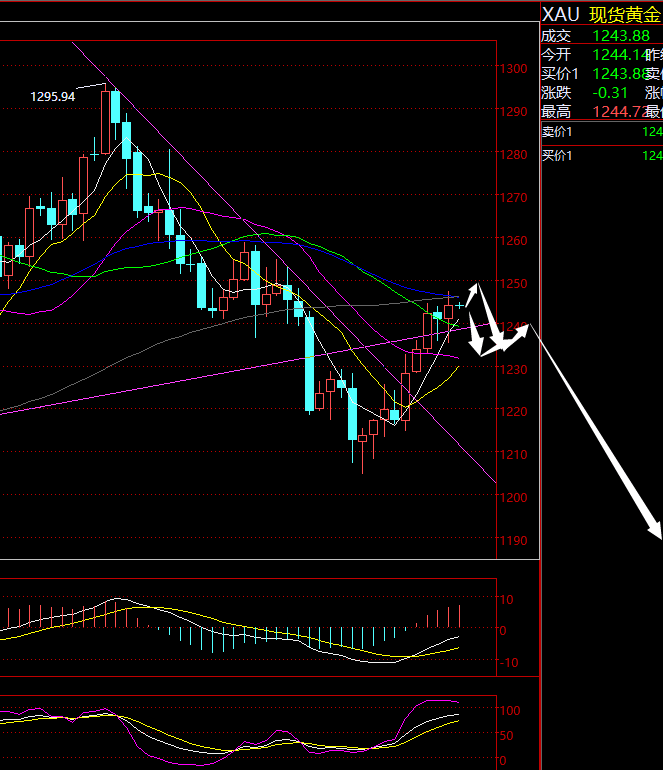Click the 0 label on MACD axis
Image resolution: width=663 pixels, height=770 pixels.
pyautogui.click(x=503, y=631)
